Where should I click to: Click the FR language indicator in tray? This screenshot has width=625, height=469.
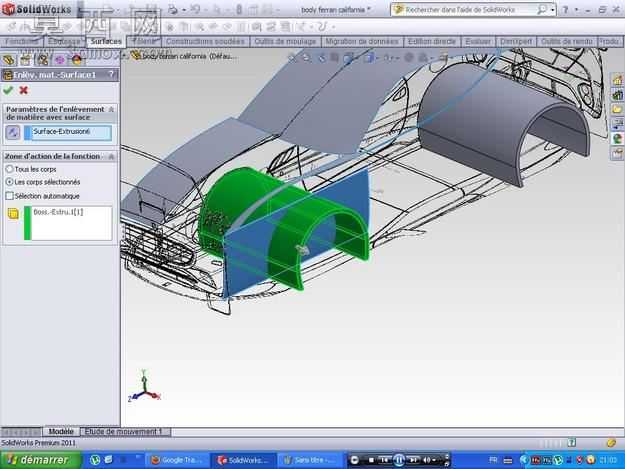tap(493, 460)
